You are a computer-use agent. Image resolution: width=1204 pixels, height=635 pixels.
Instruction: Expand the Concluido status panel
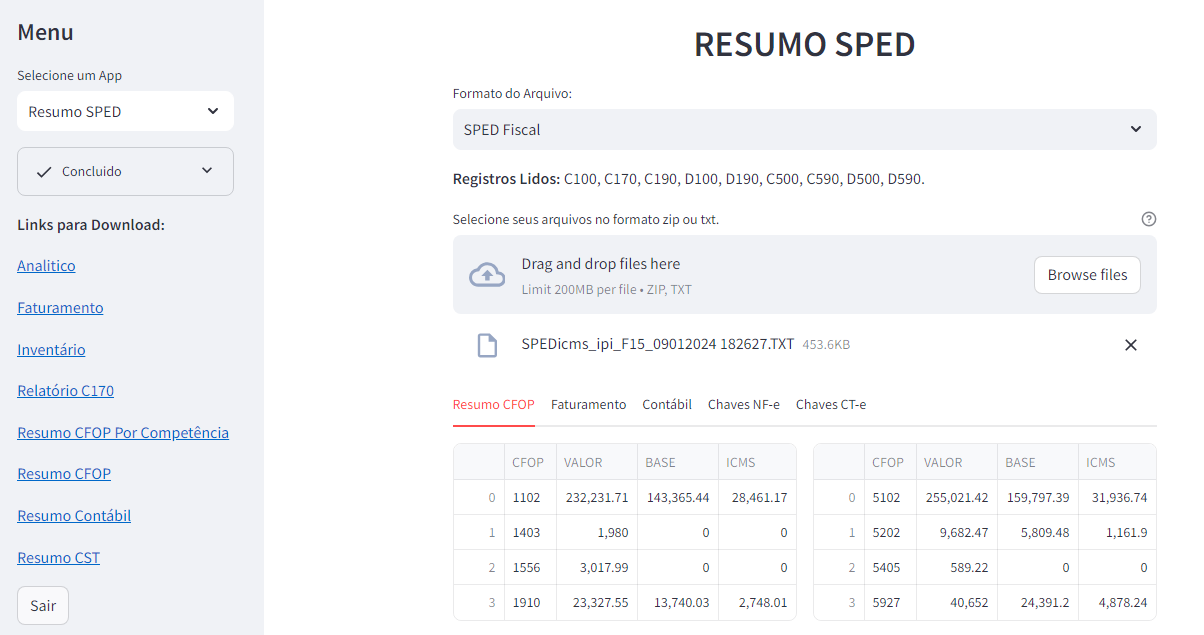tap(125, 171)
